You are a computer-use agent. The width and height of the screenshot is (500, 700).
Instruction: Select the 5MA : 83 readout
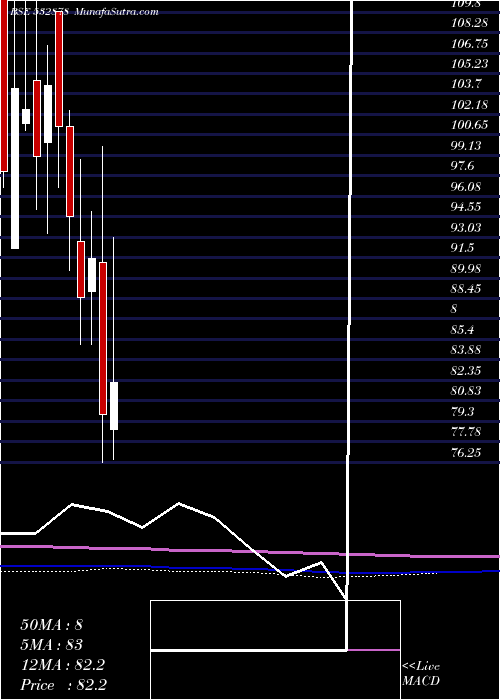pyautogui.click(x=52, y=645)
